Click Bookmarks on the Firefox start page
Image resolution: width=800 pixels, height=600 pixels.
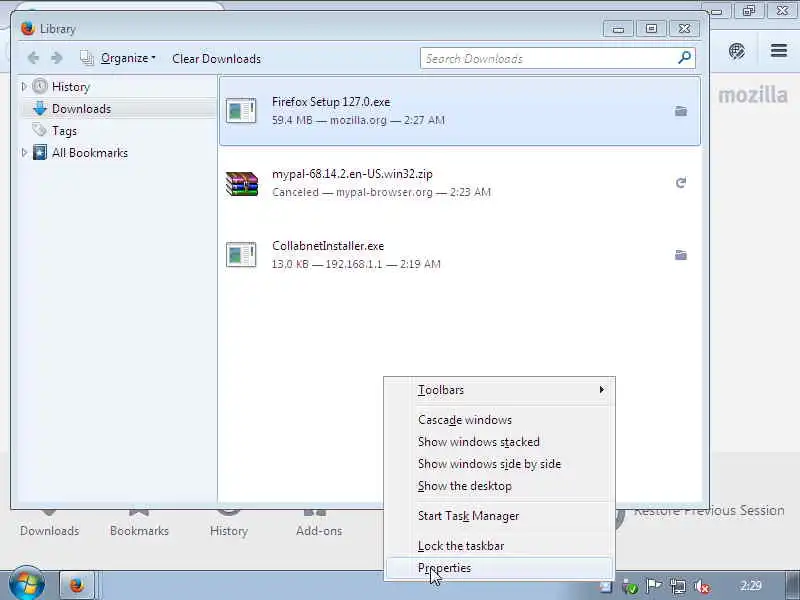[x=139, y=531]
